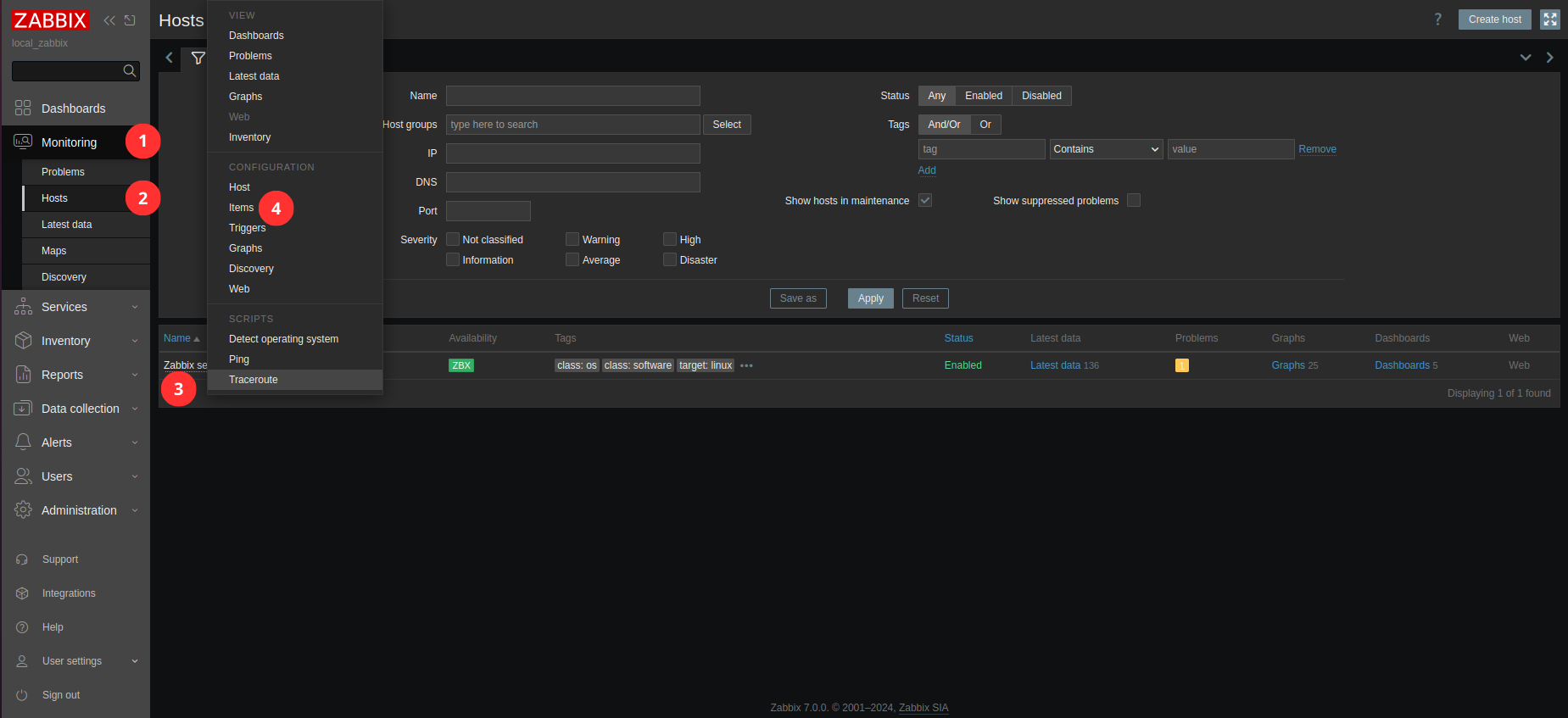
Task: Click the hide sidebar icon
Action: coord(130,20)
